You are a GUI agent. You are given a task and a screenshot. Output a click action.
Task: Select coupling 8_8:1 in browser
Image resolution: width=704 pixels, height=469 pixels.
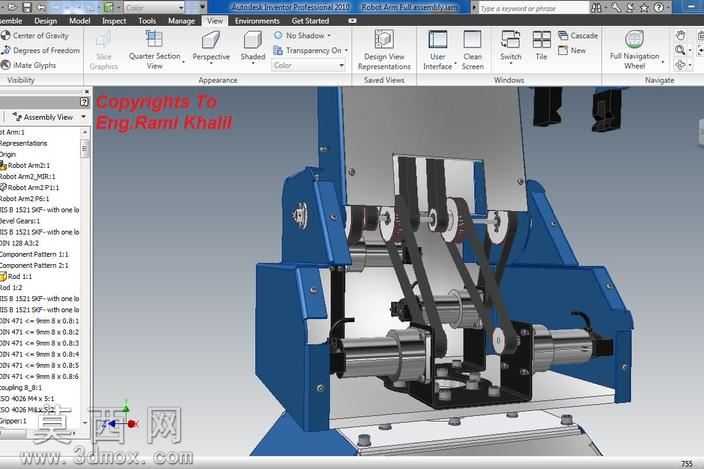coord(21,387)
